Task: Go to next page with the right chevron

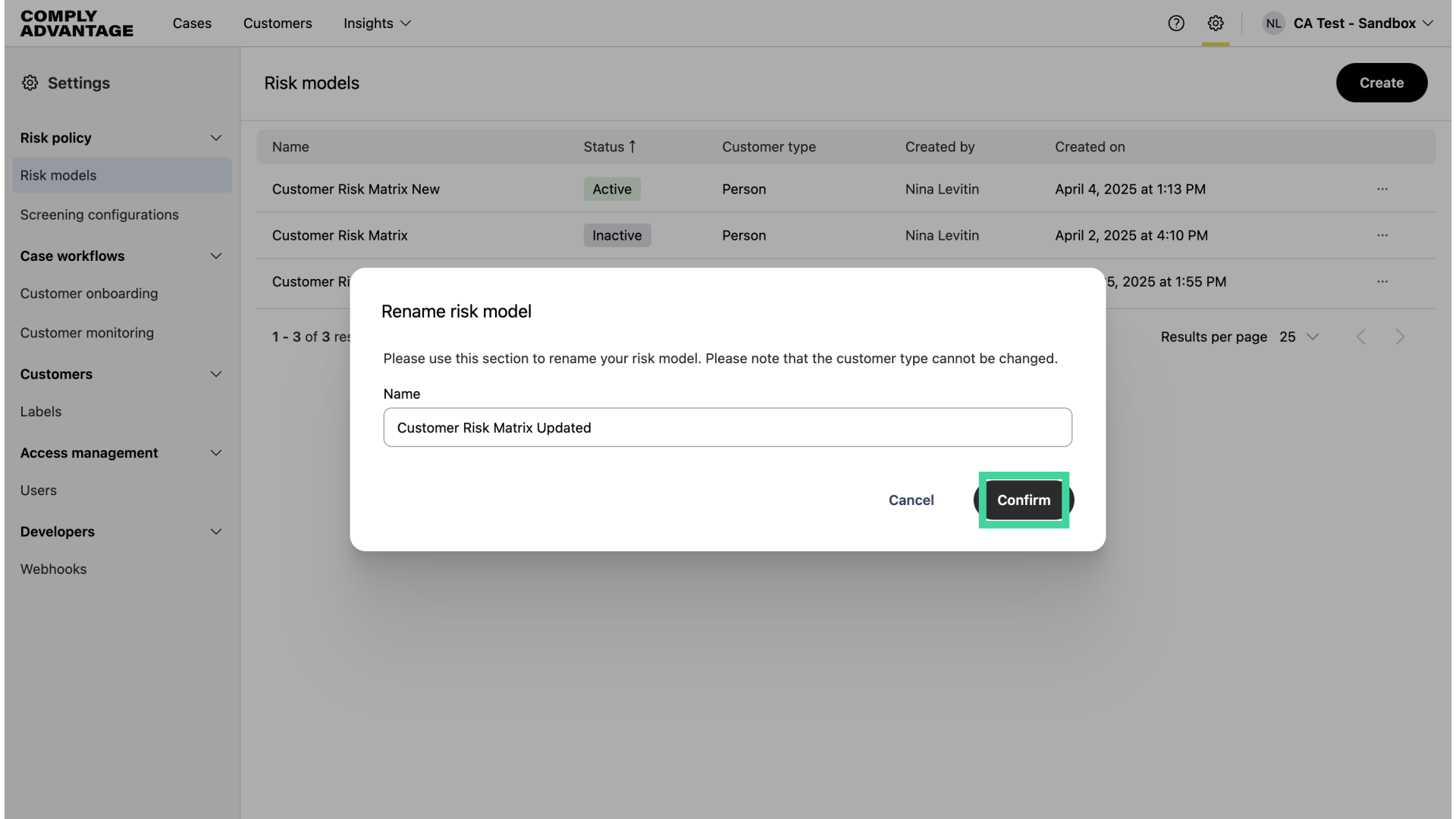Action: 1399,337
